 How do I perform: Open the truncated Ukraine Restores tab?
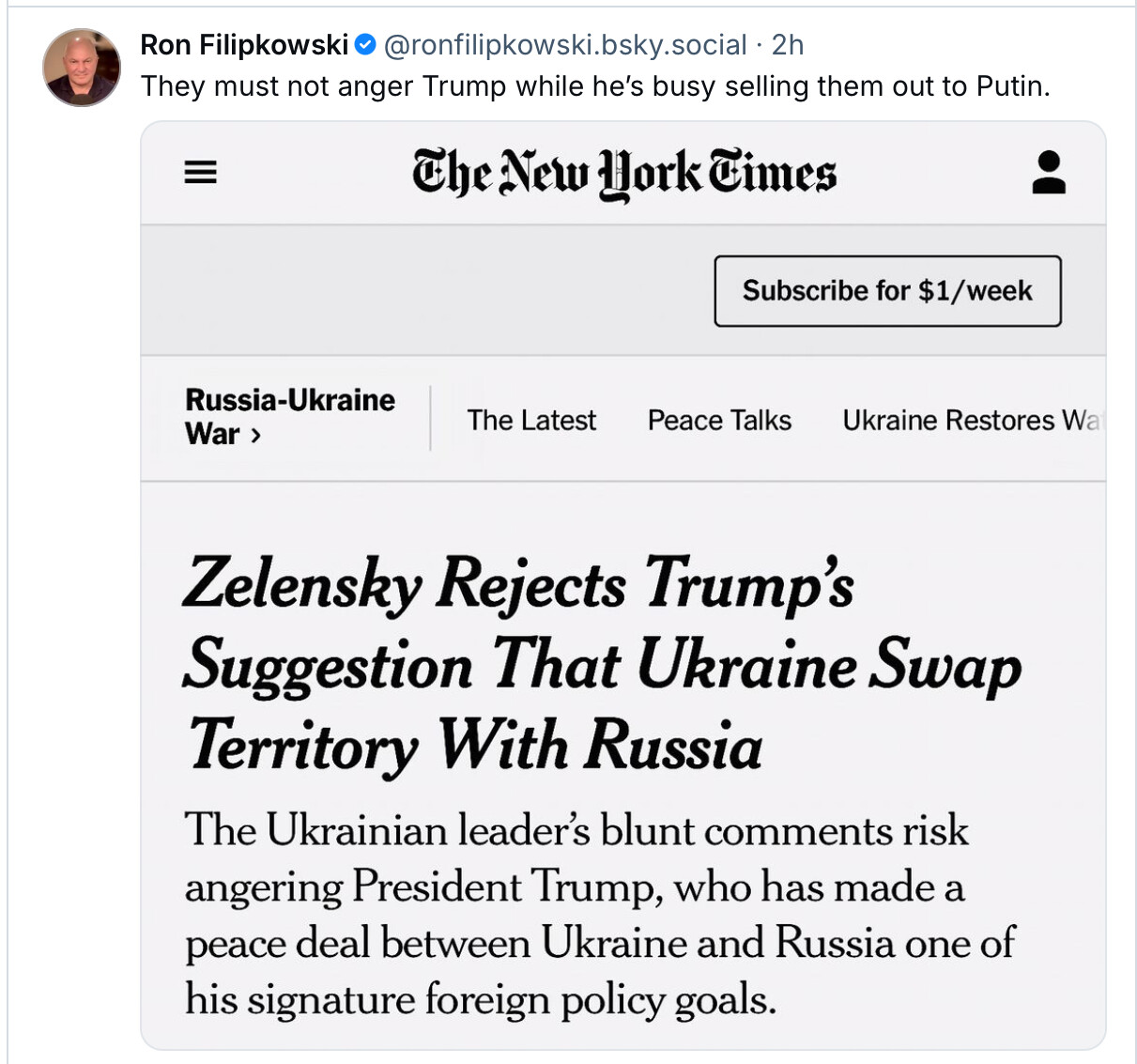pyautogui.click(x=971, y=420)
